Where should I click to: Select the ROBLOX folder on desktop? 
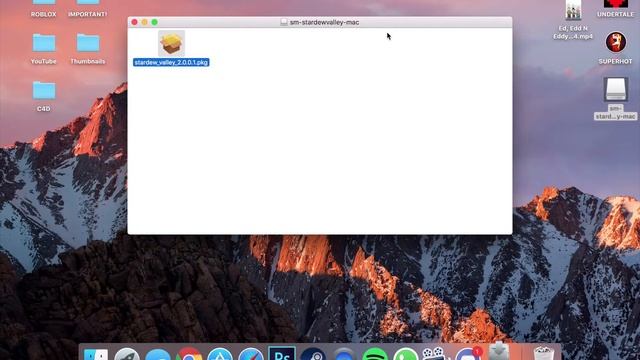tap(44, 3)
